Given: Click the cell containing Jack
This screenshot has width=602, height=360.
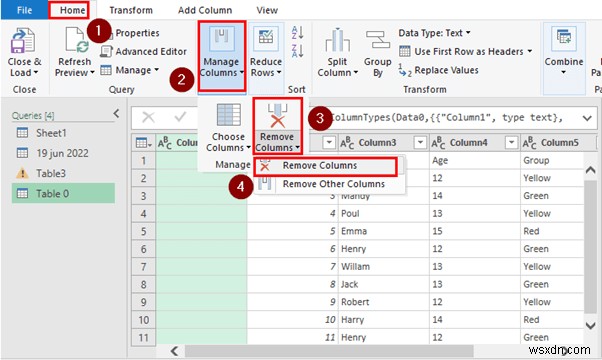Looking at the screenshot, I should [x=384, y=284].
